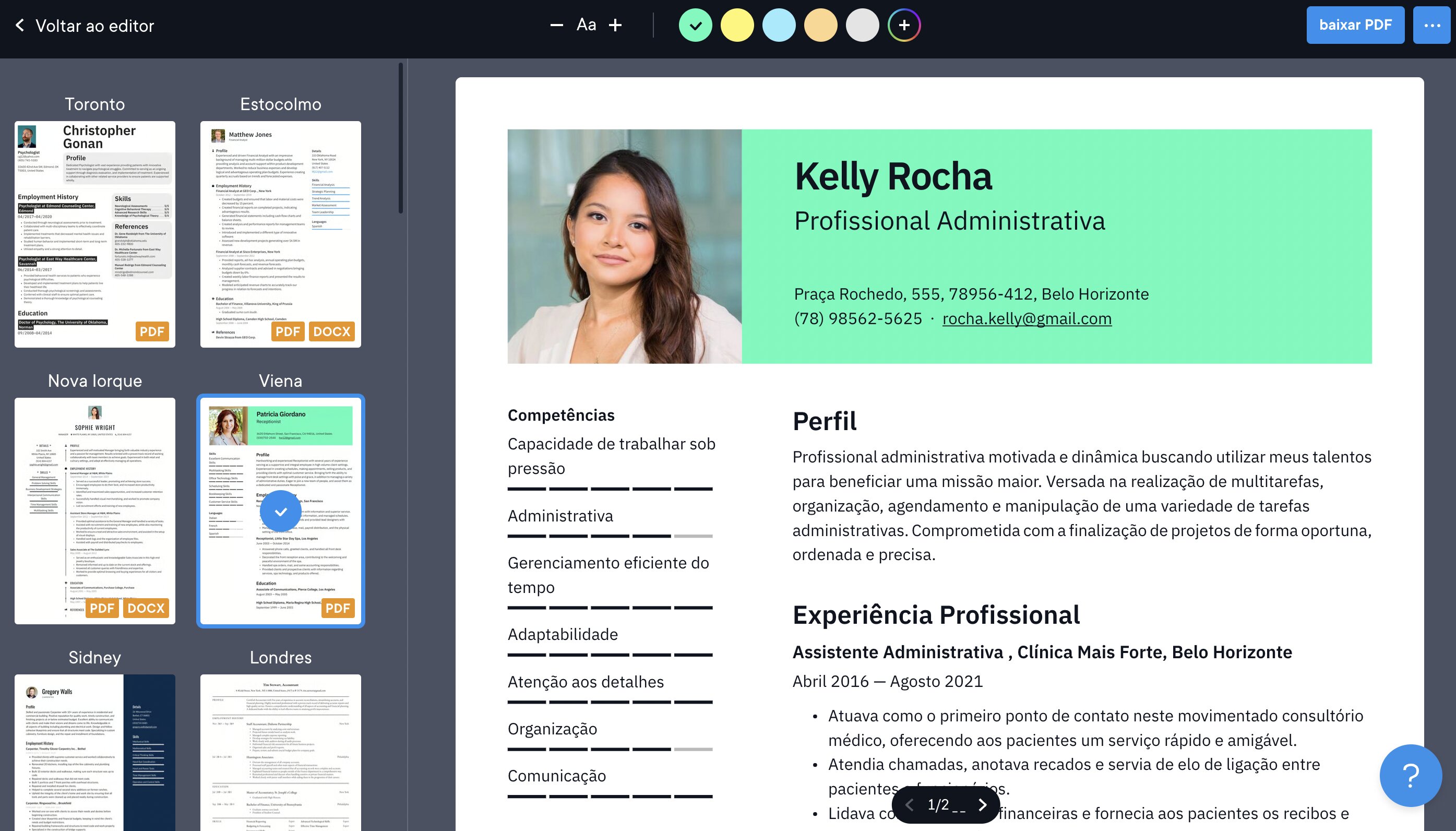Open the custom color picker plus circle
Screen dimensions: 1456x831
click(904, 25)
